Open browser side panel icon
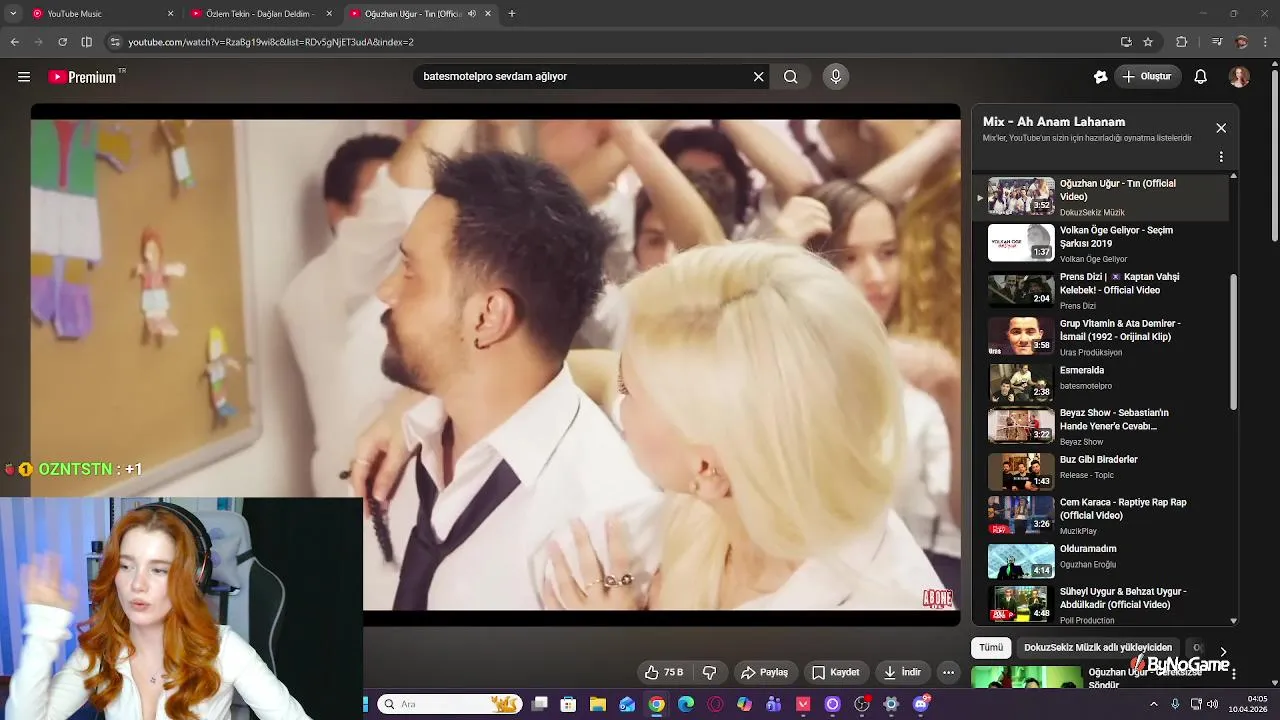Image resolution: width=1280 pixels, height=720 pixels. pos(87,42)
